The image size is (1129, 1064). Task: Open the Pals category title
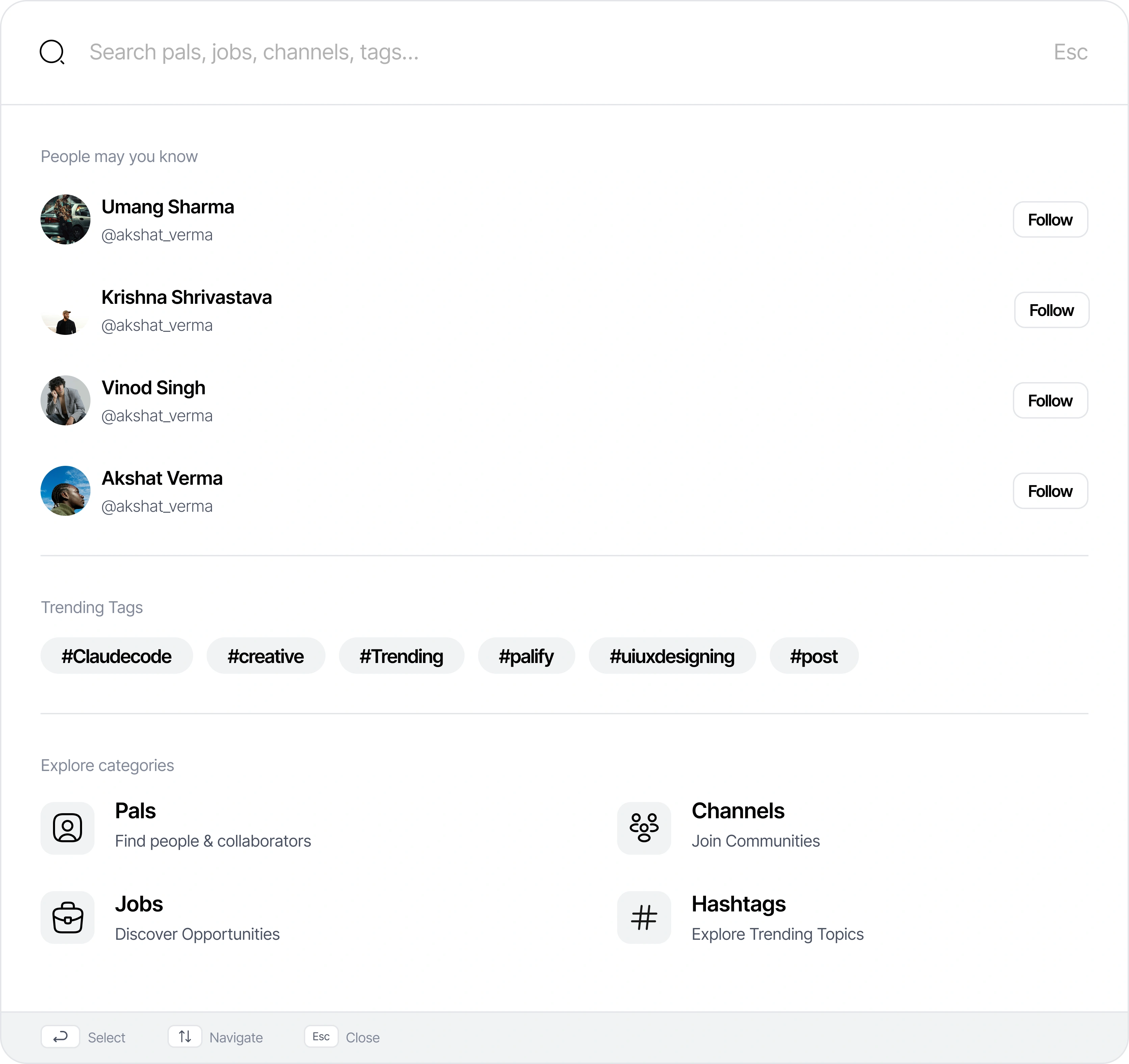tap(135, 811)
